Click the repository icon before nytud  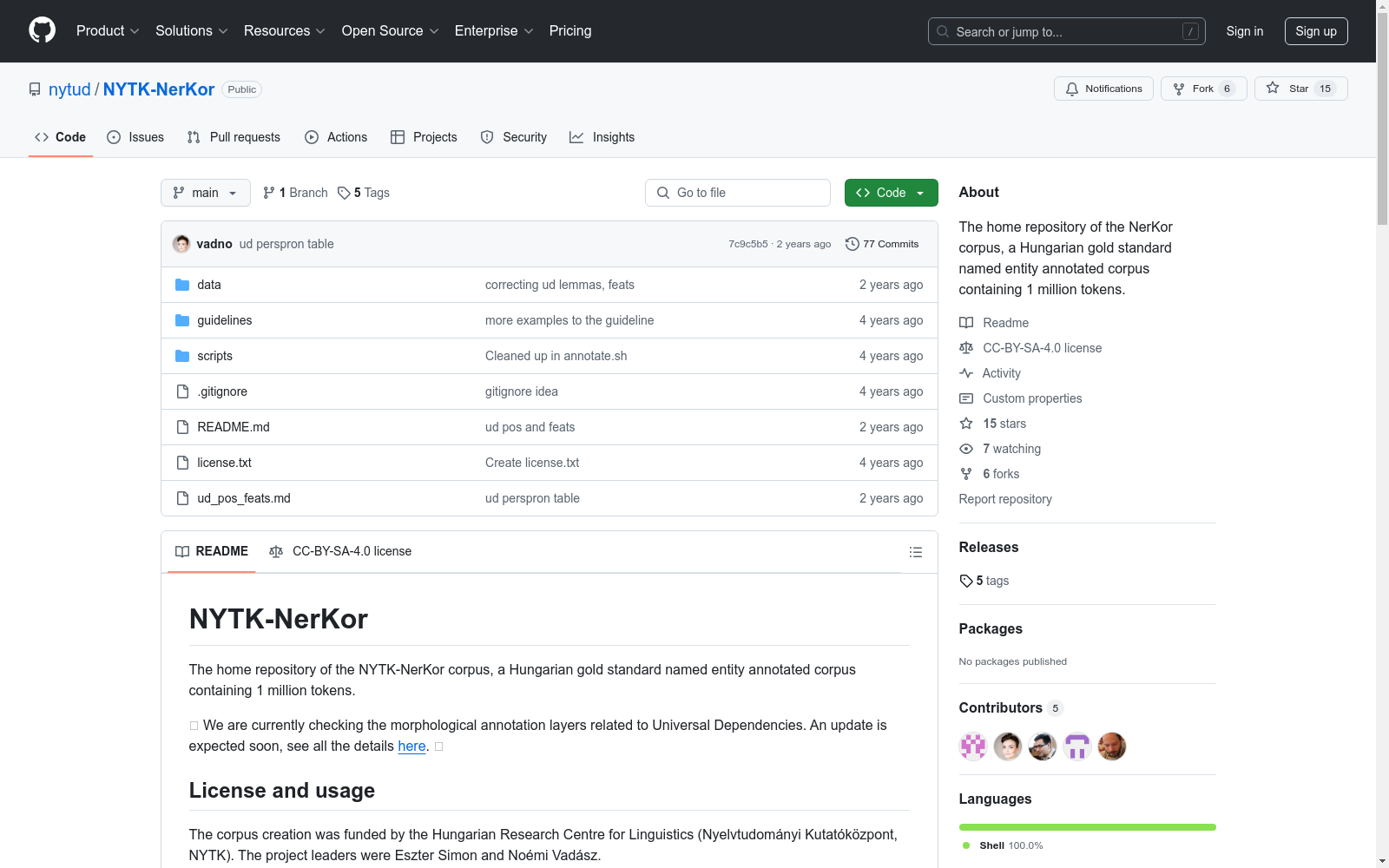pyautogui.click(x=35, y=89)
